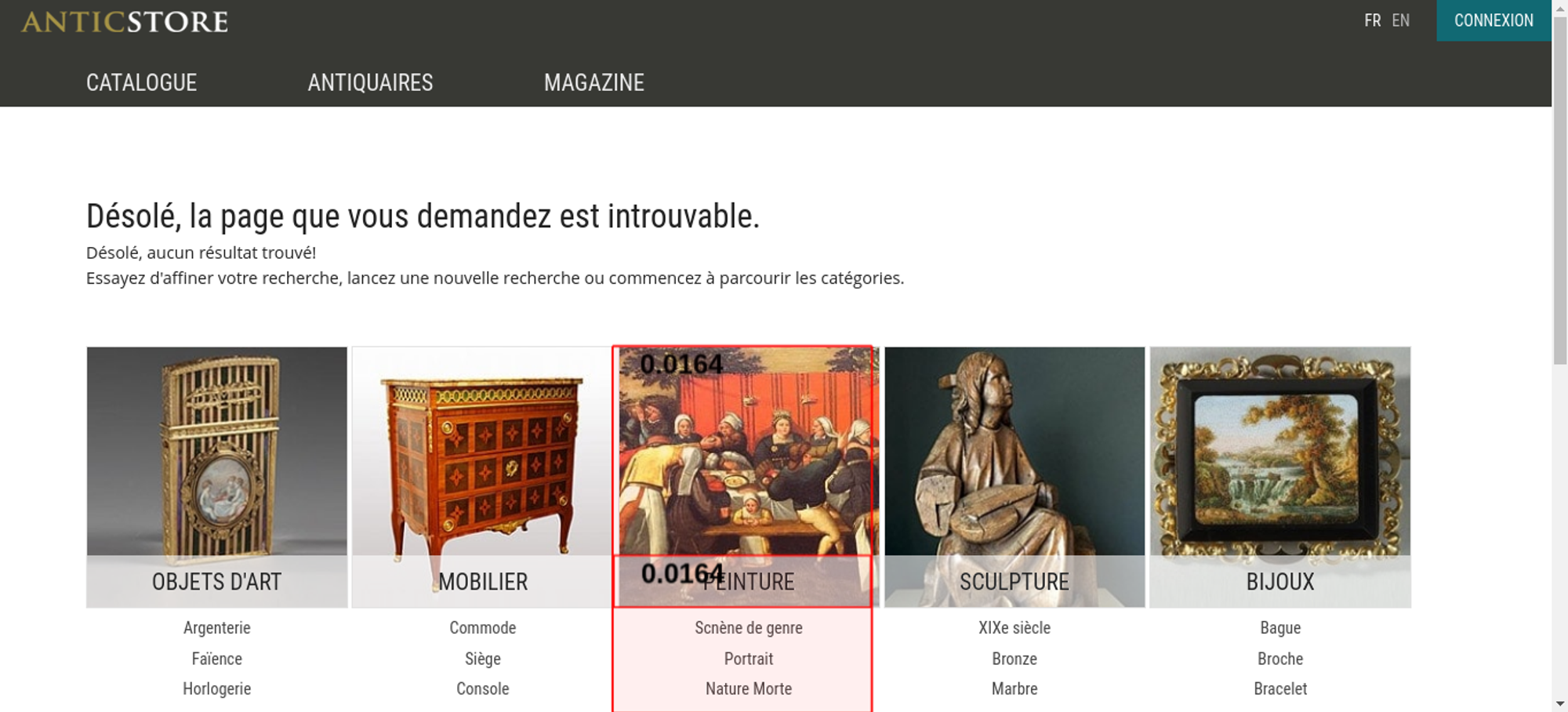1568x712 pixels.
Task: Open the Catalogue menu
Action: coord(142,82)
